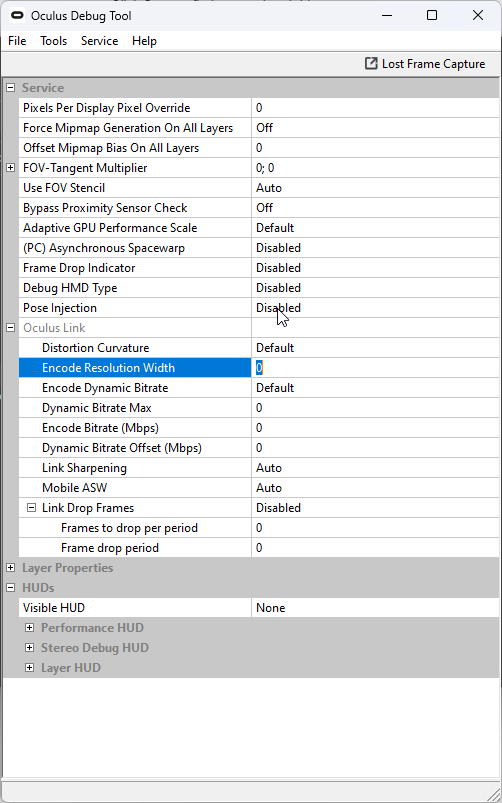Image resolution: width=502 pixels, height=803 pixels.
Task: Open the Use FOV Stencil Auto value
Action: [x=375, y=188]
